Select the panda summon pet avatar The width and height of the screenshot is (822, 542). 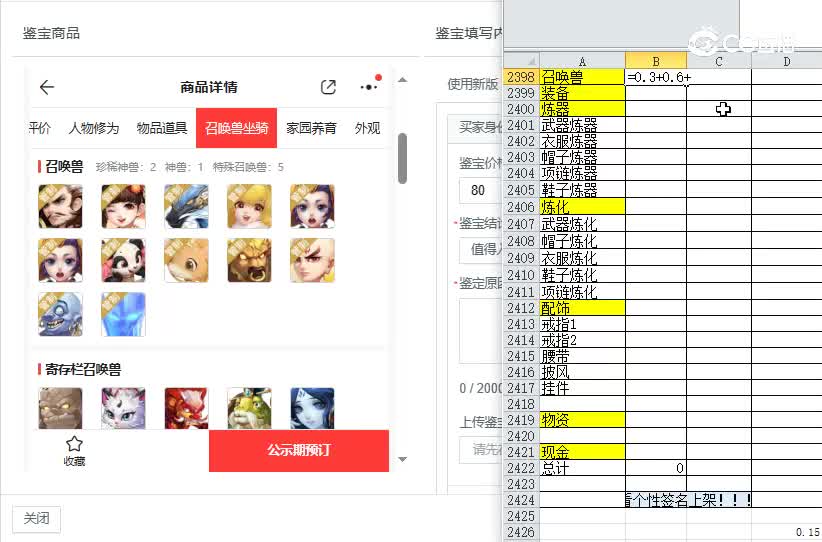coord(123,261)
